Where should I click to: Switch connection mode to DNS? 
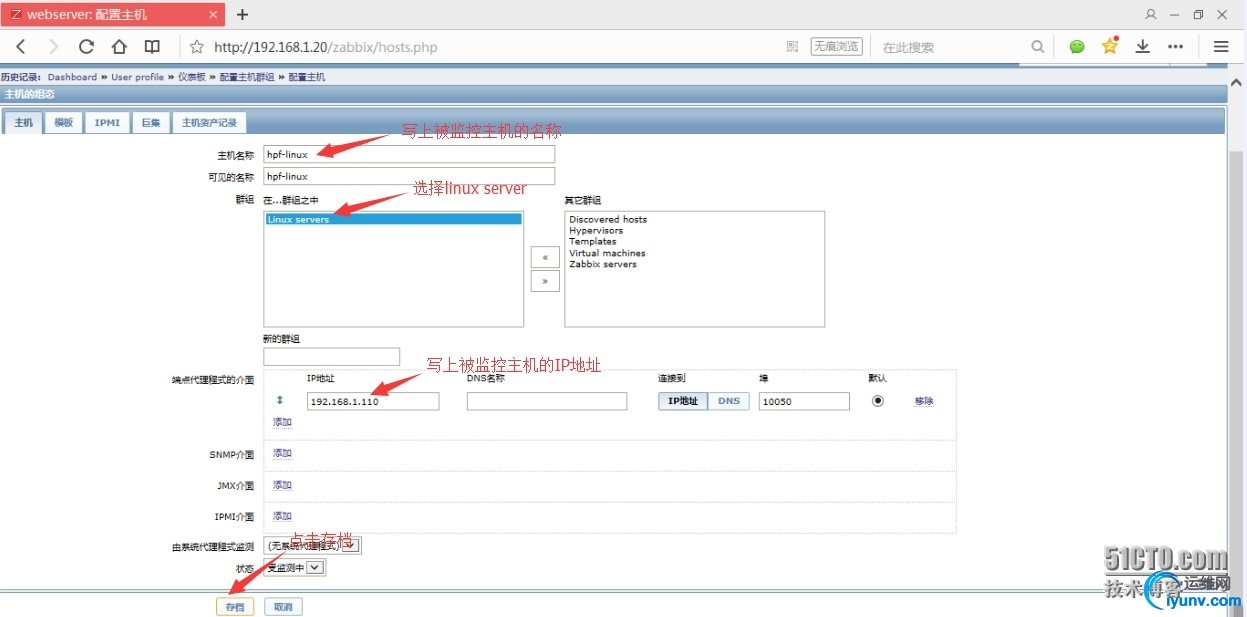729,401
